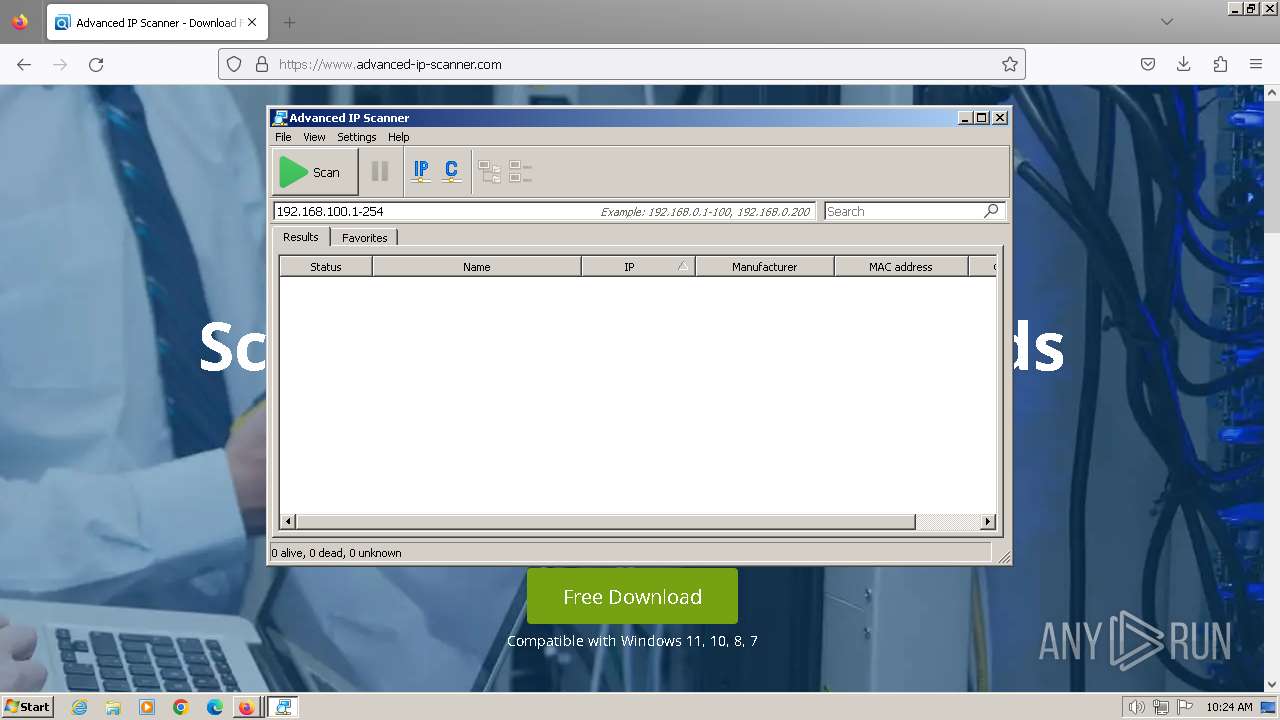Open the Help menu in Advanced IP Scanner

(x=398, y=137)
